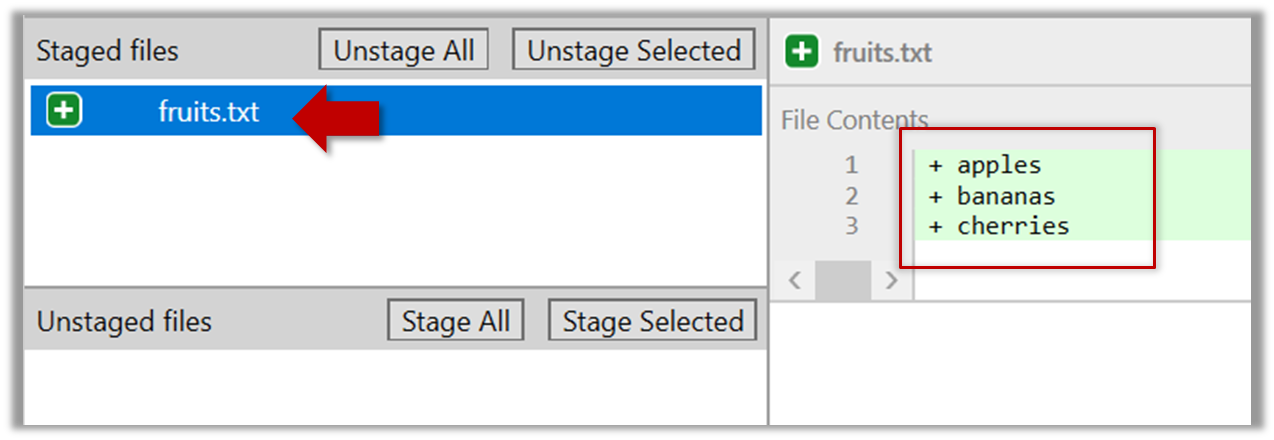Click the green plus icon in diff header
This screenshot has width=1274, height=440.
(x=802, y=51)
